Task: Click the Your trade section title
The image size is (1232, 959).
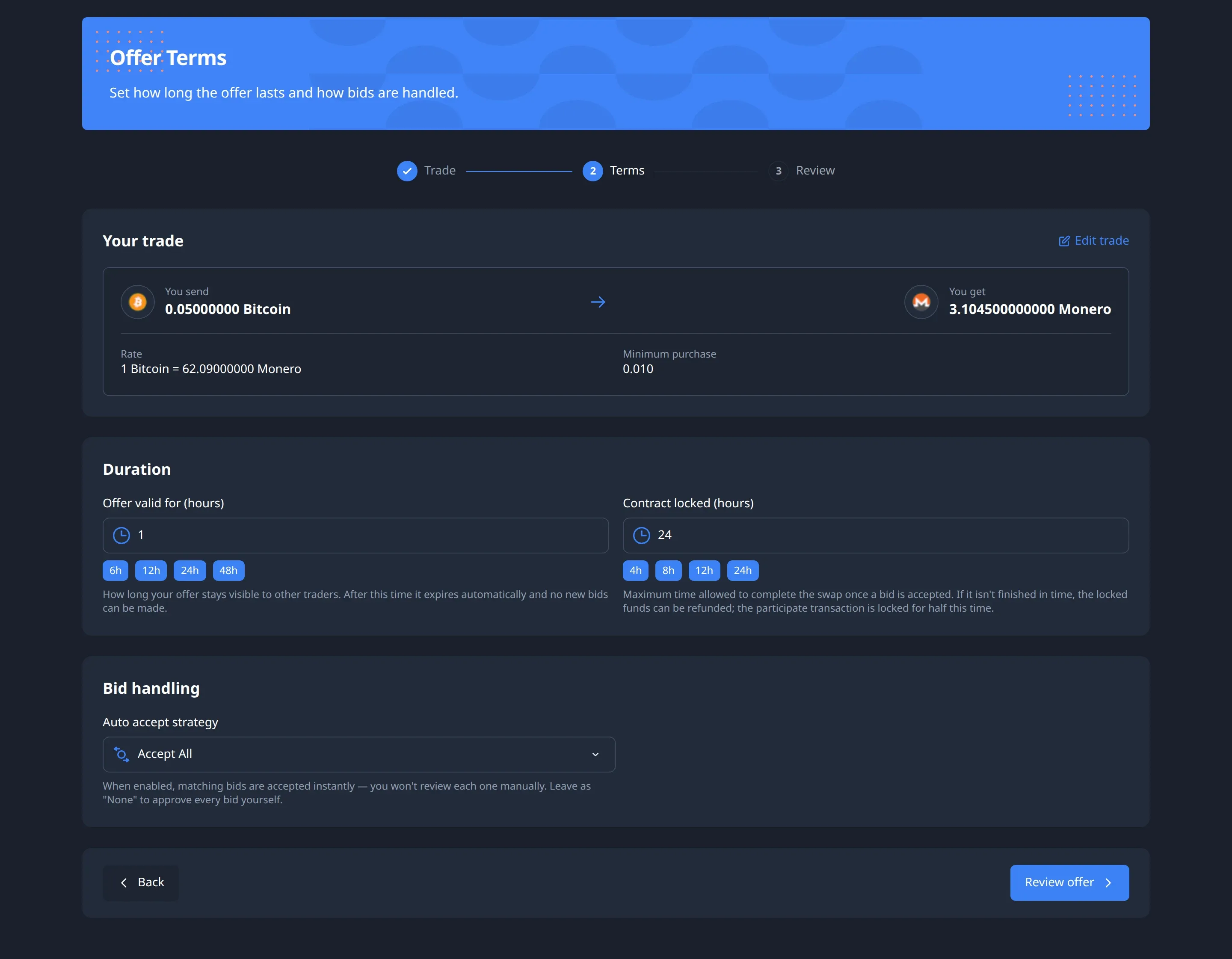Action: [143, 241]
